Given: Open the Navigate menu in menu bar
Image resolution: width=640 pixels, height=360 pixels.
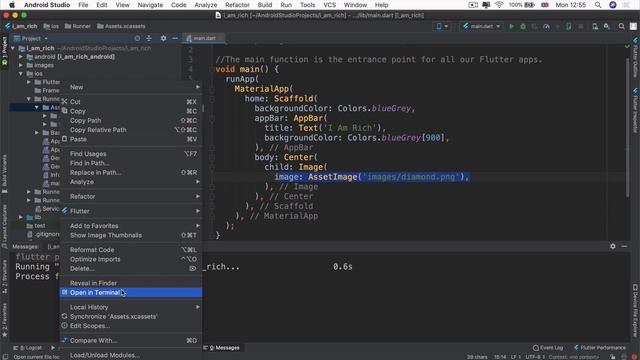Looking at the screenshot, I should (x=150, y=5).
